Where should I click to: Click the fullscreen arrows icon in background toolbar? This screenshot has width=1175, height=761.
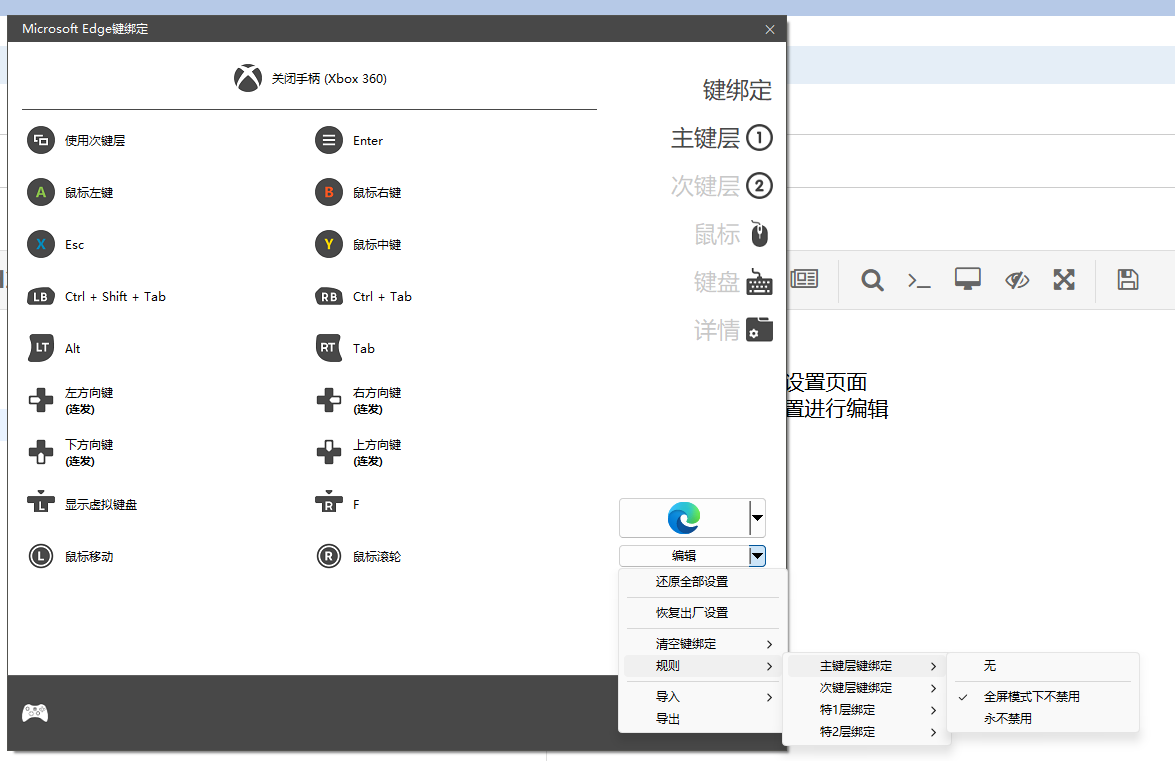tap(1064, 279)
